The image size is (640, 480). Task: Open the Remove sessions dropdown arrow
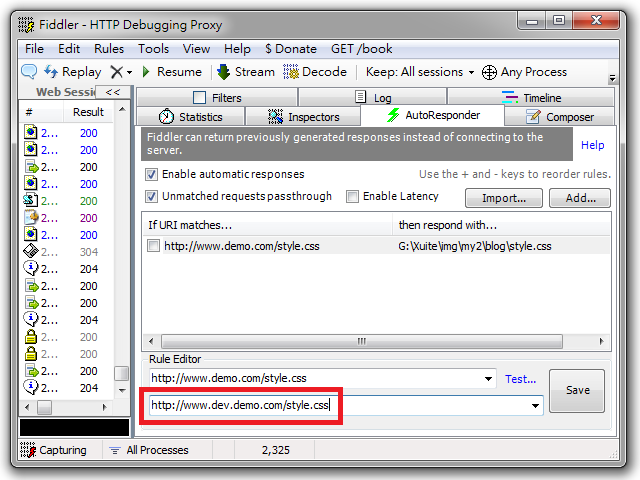[x=129, y=73]
